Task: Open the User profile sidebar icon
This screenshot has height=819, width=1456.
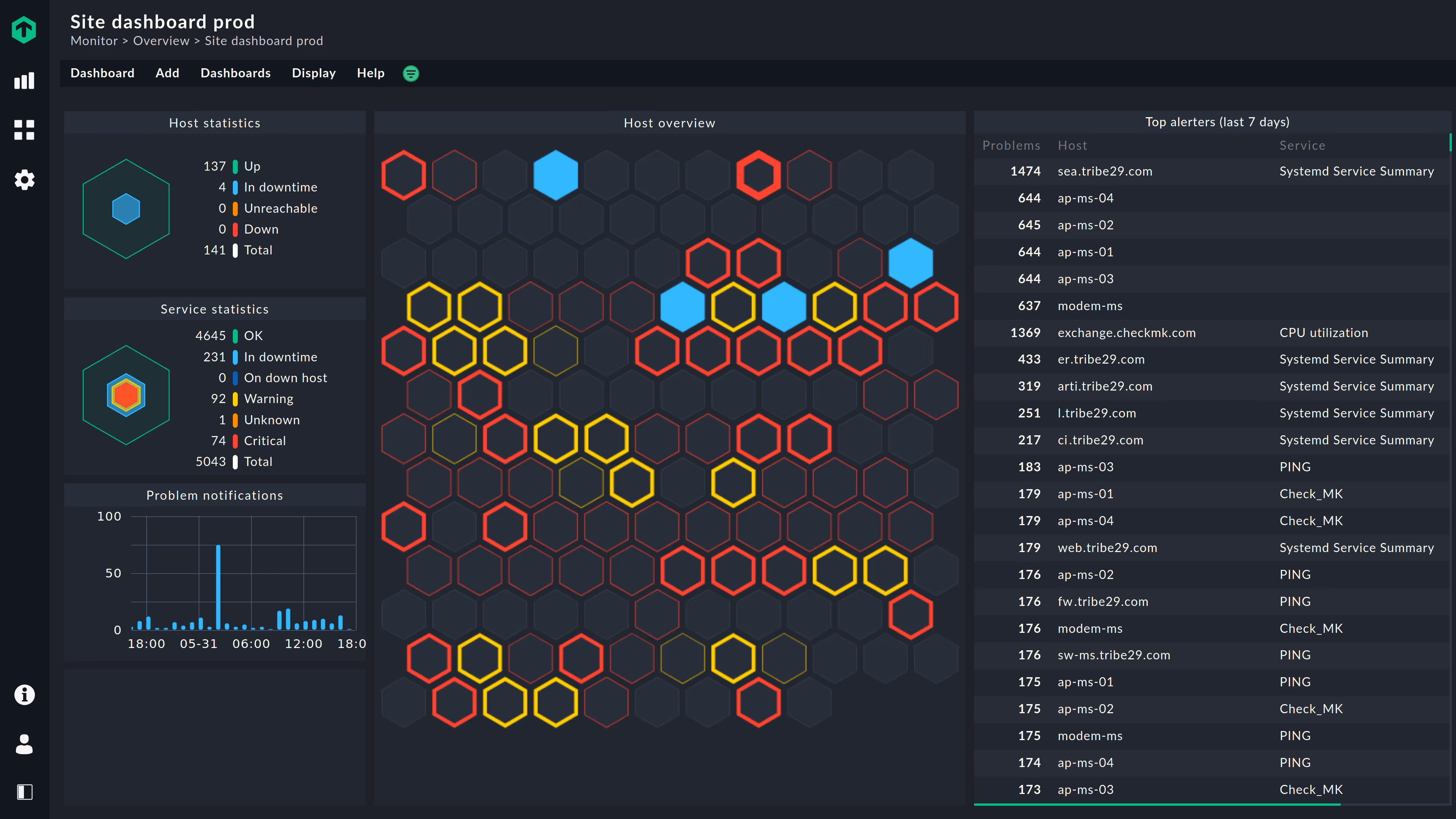Action: (24, 744)
